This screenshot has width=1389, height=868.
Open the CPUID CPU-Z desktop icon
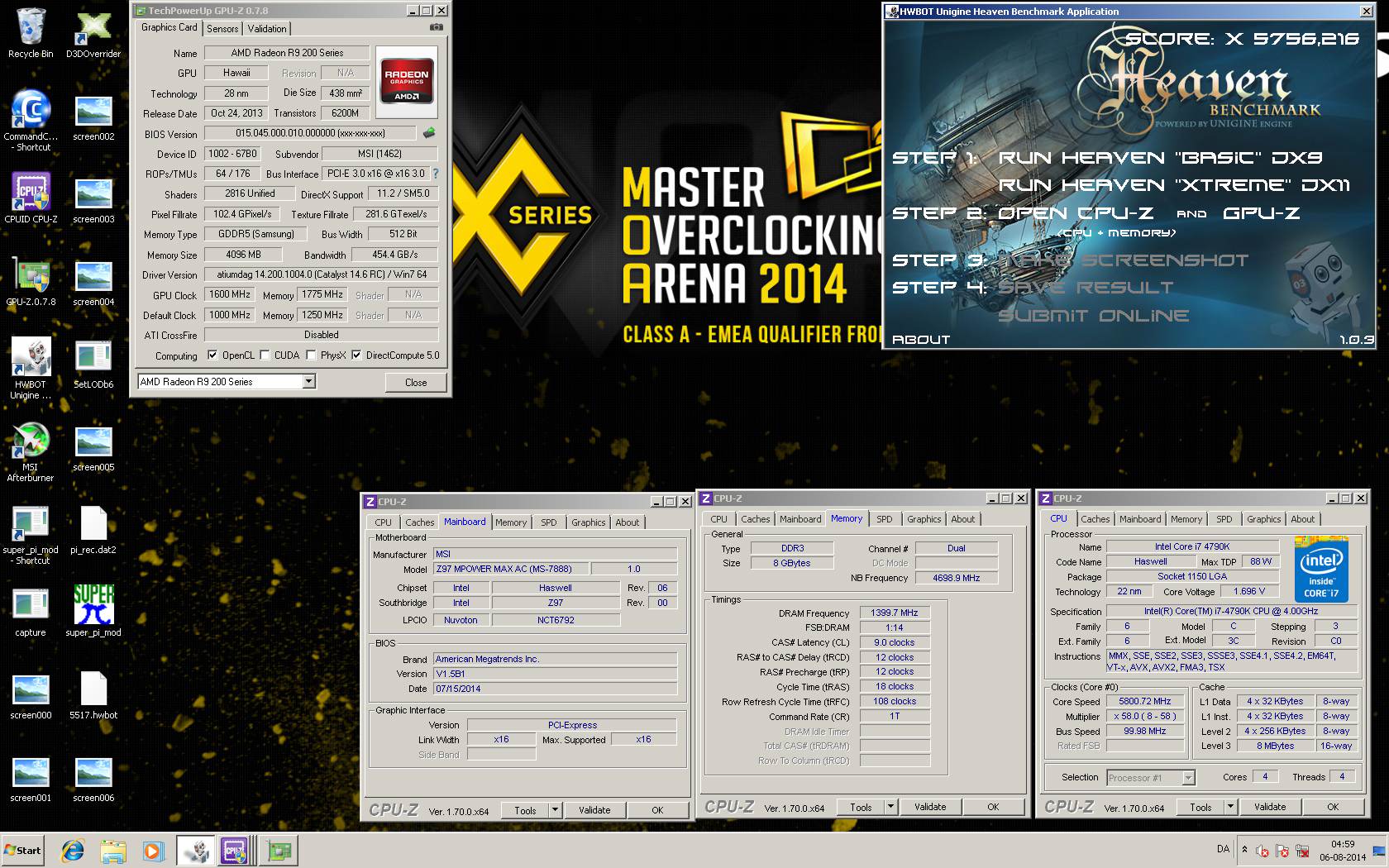pos(31,198)
